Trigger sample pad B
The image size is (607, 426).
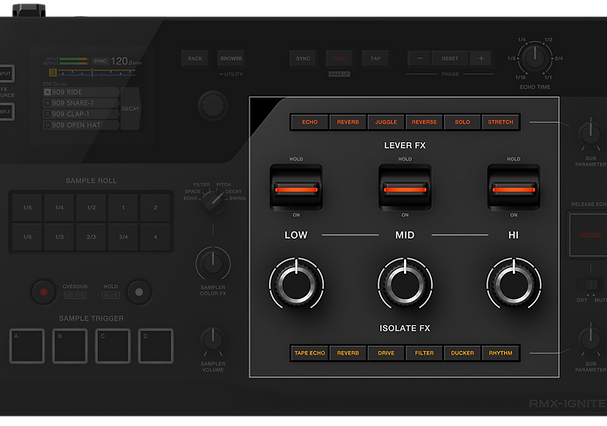70,346
